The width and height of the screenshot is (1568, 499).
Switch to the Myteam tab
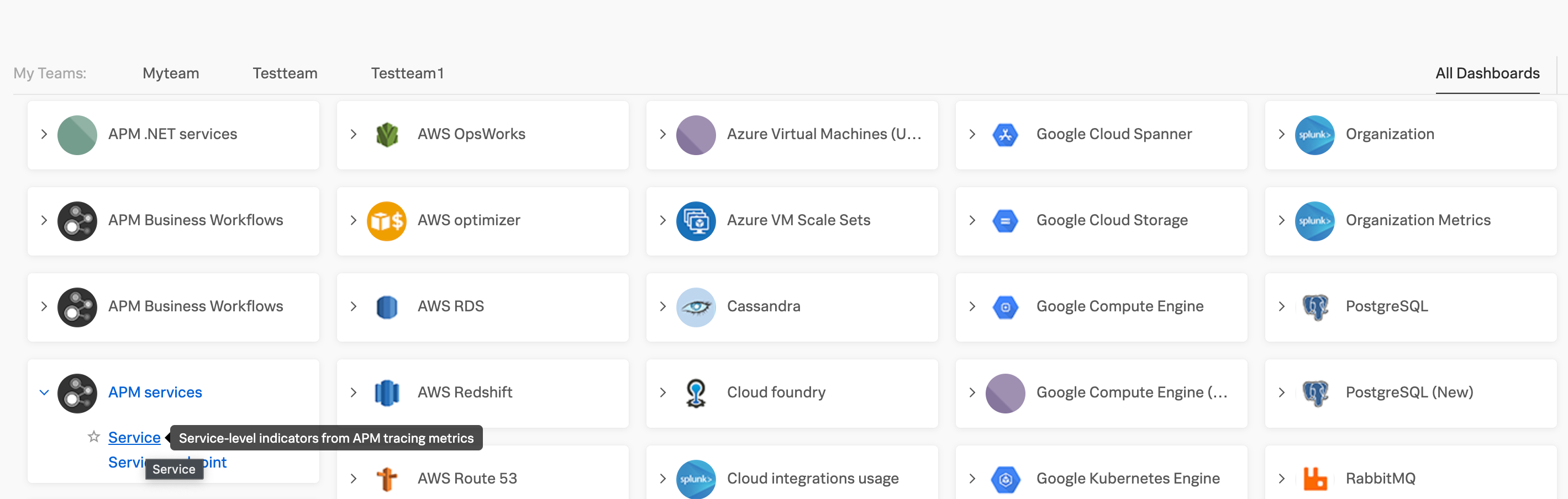(171, 73)
